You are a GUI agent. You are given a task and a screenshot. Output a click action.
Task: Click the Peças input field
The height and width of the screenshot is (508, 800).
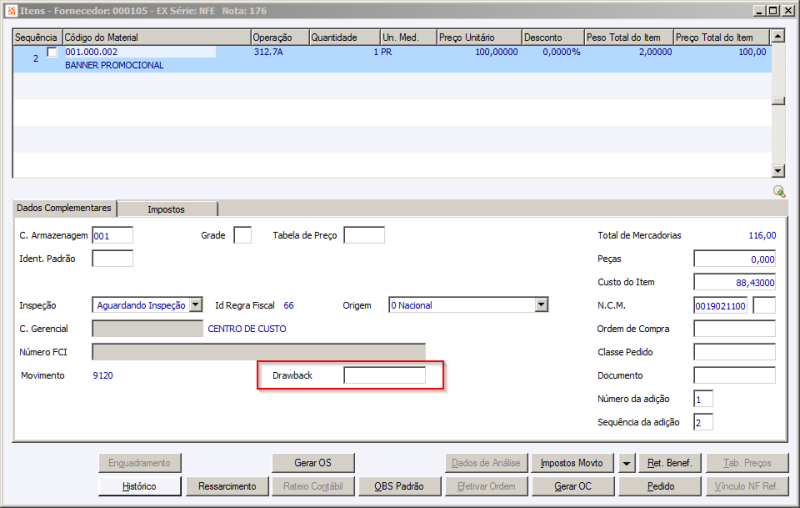[735, 259]
